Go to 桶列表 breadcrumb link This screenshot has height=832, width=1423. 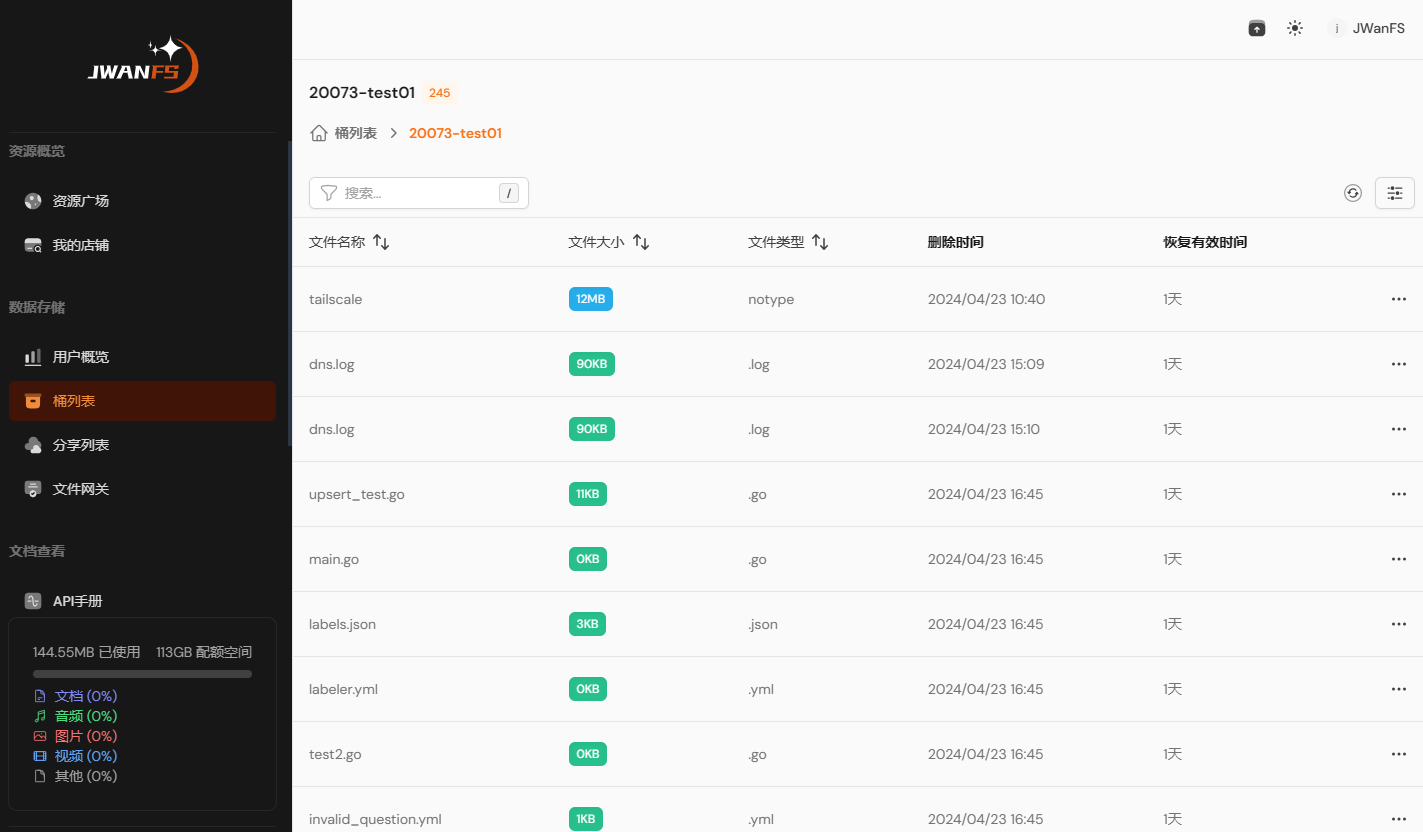[356, 133]
